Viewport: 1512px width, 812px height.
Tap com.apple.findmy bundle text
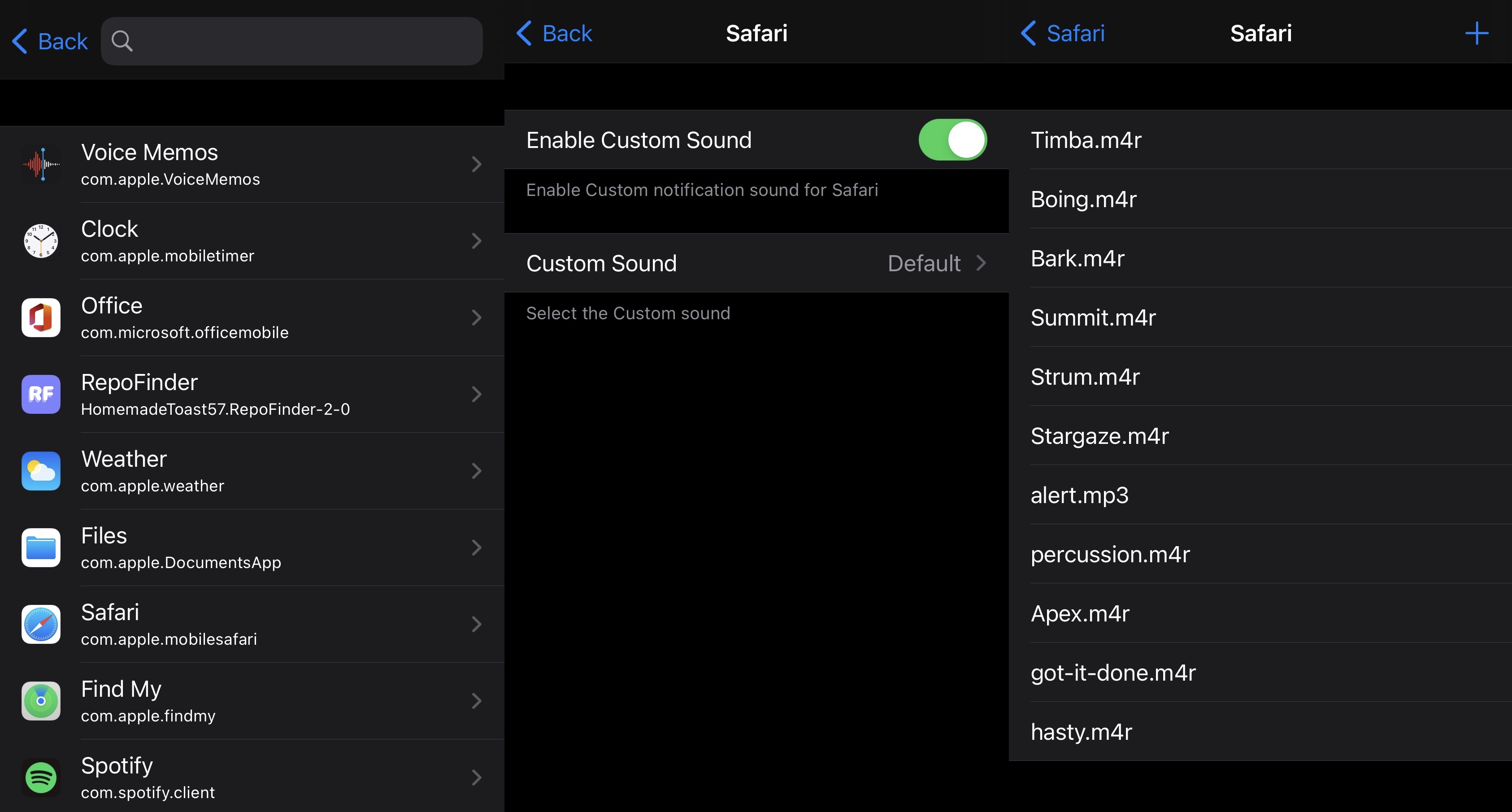tap(148, 716)
